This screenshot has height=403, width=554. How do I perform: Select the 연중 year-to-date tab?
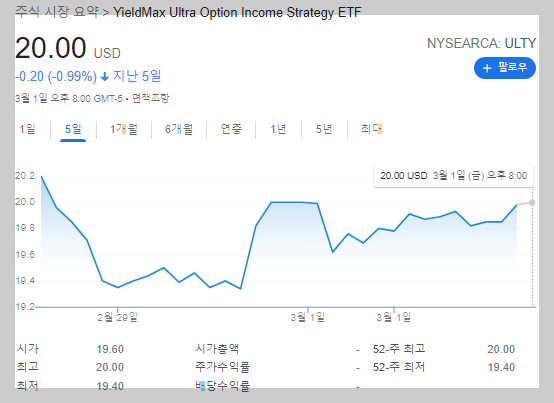point(231,129)
